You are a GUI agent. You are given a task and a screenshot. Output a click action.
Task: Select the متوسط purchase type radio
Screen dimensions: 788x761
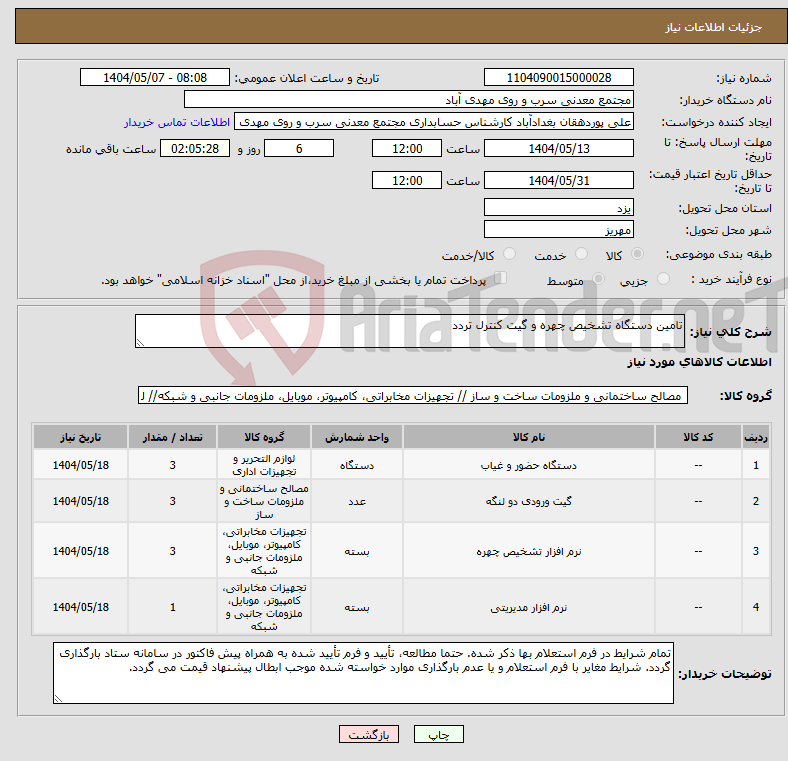click(x=598, y=278)
